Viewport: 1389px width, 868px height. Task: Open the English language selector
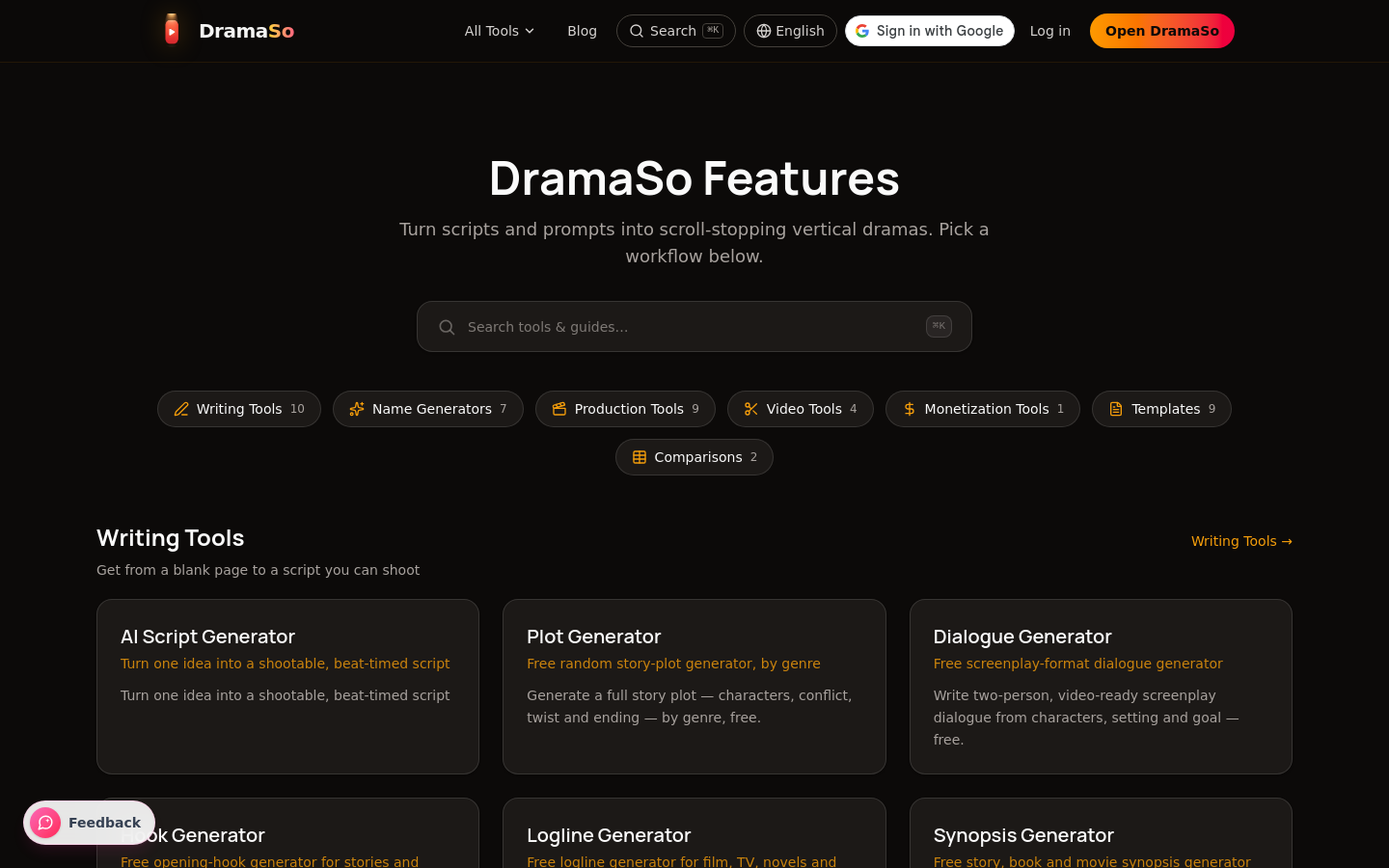click(790, 31)
